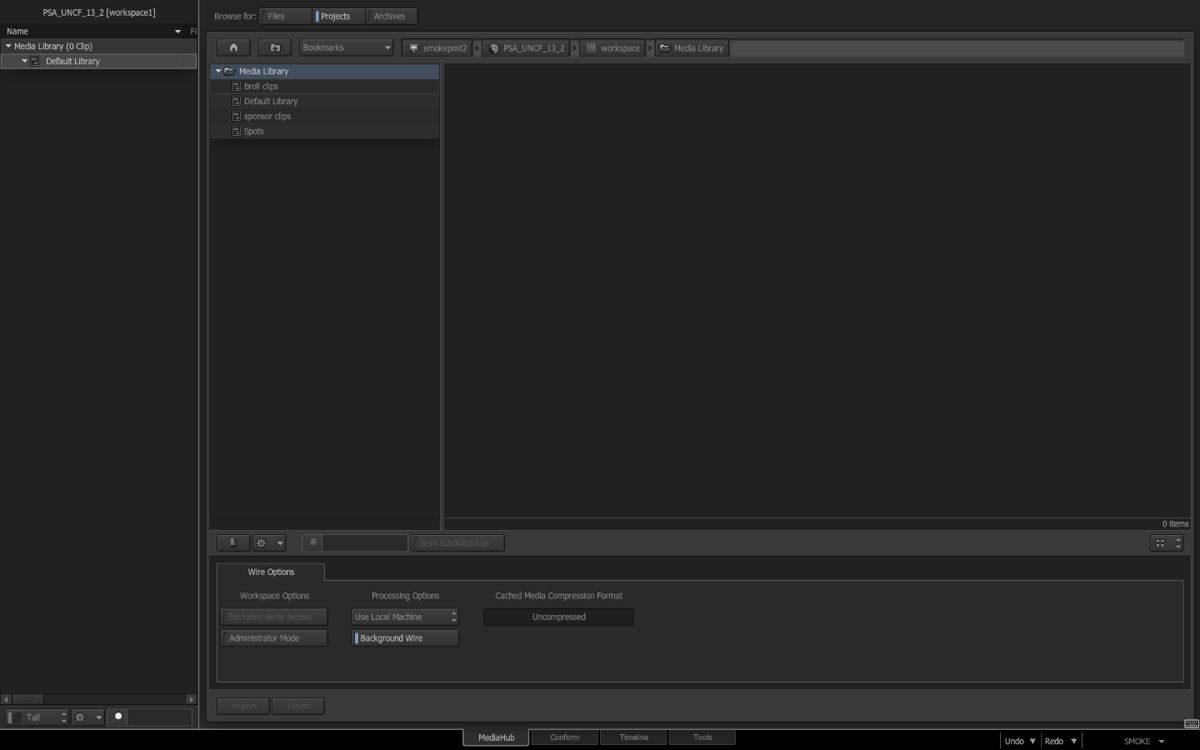
Task: Switch to the Conform tab
Action: (x=564, y=738)
